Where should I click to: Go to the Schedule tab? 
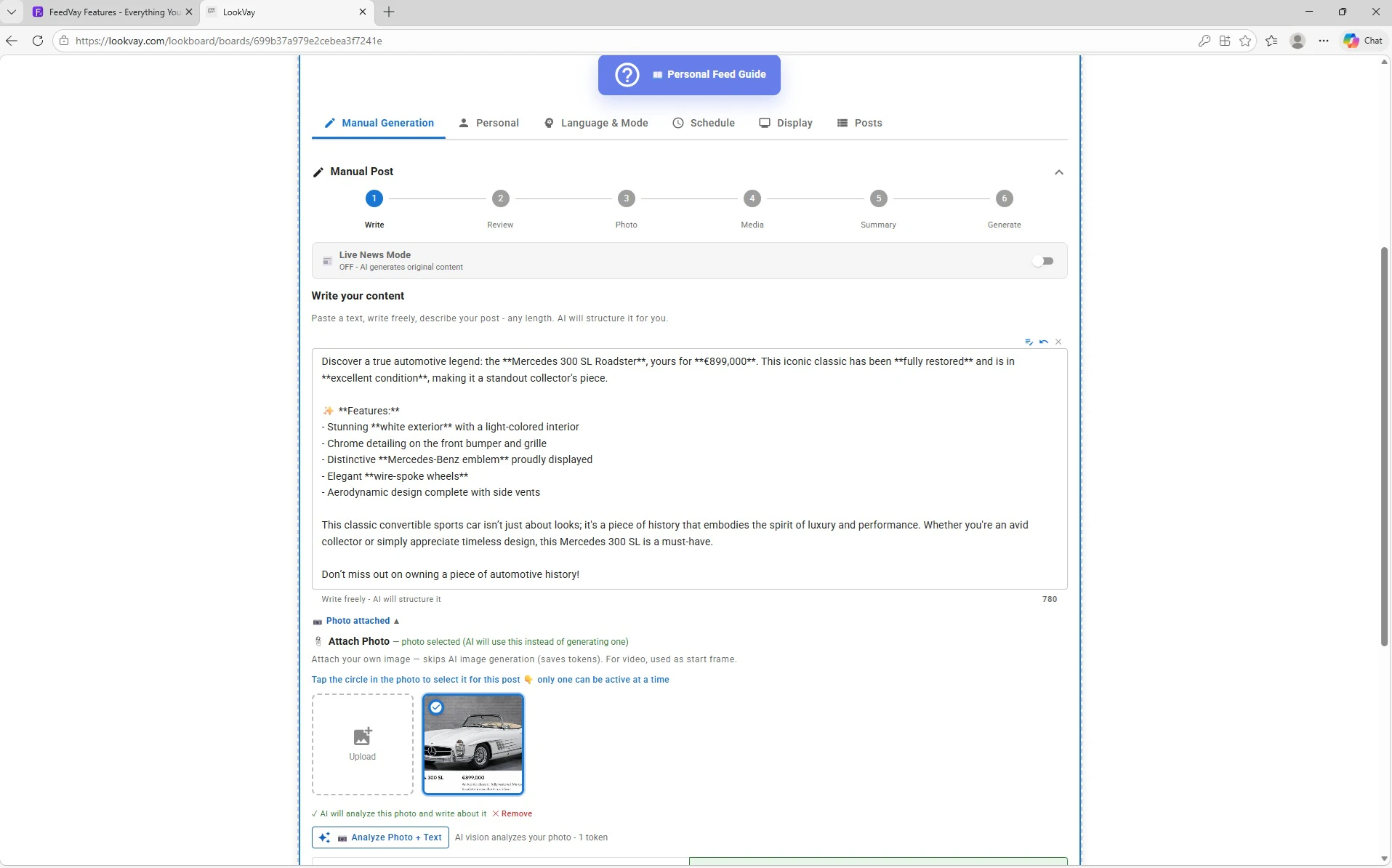(704, 123)
